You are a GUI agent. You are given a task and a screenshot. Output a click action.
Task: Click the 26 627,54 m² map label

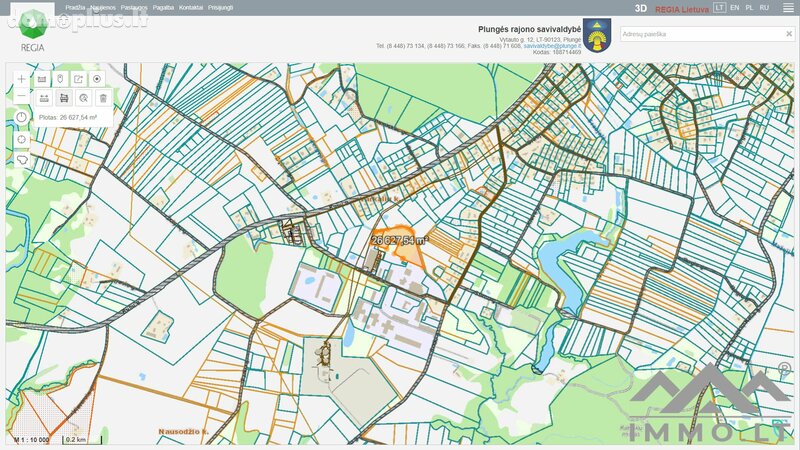tap(400, 240)
